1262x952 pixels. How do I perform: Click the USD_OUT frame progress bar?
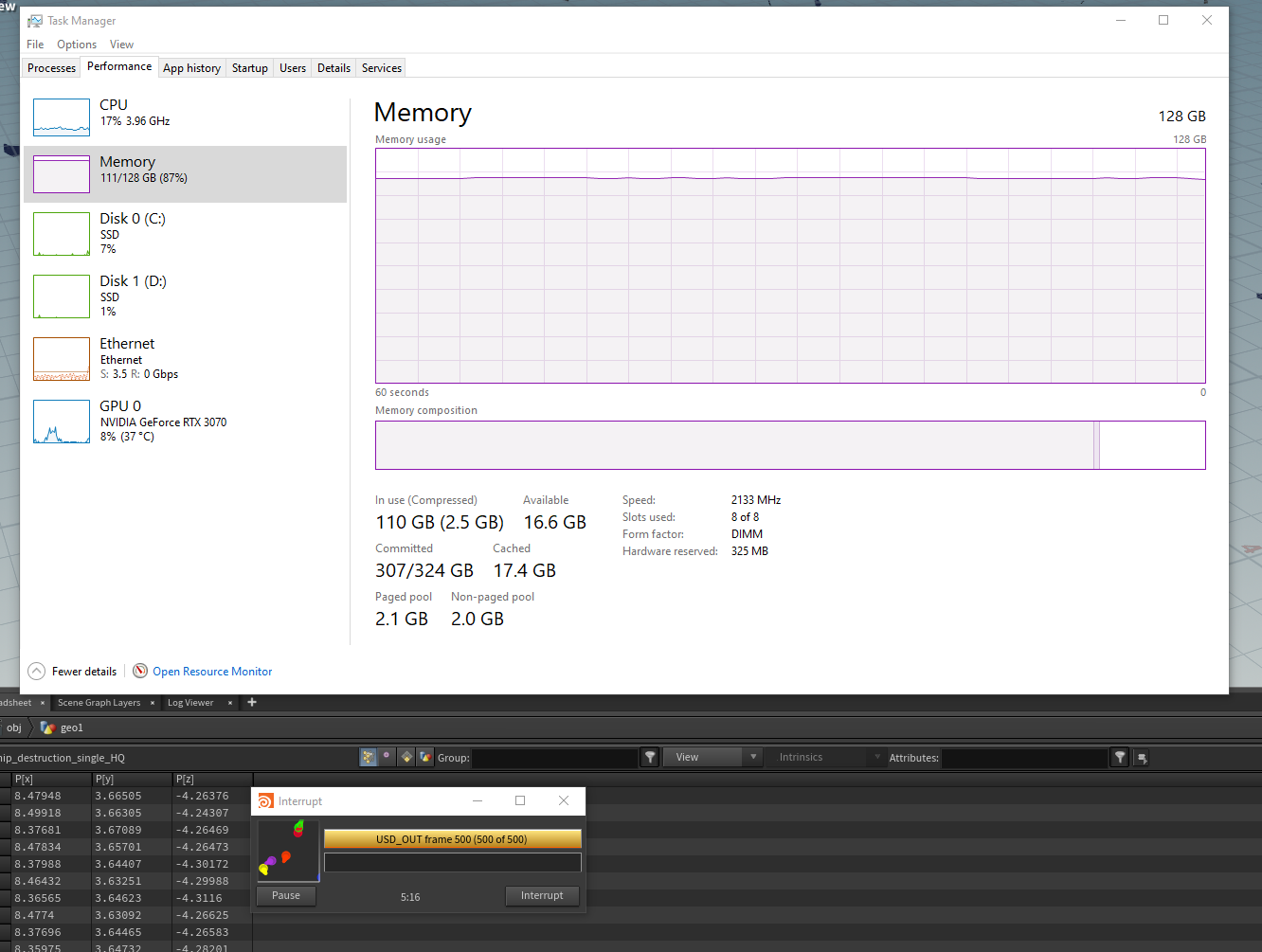click(x=452, y=839)
